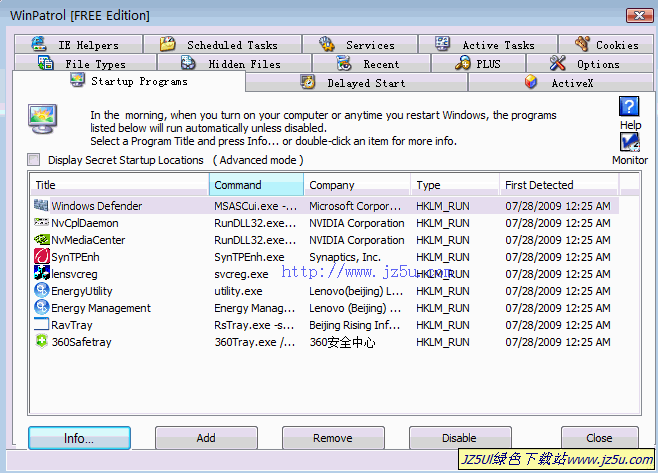Switch to Delayed Start tab
This screenshot has width=658, height=473.
(x=357, y=83)
